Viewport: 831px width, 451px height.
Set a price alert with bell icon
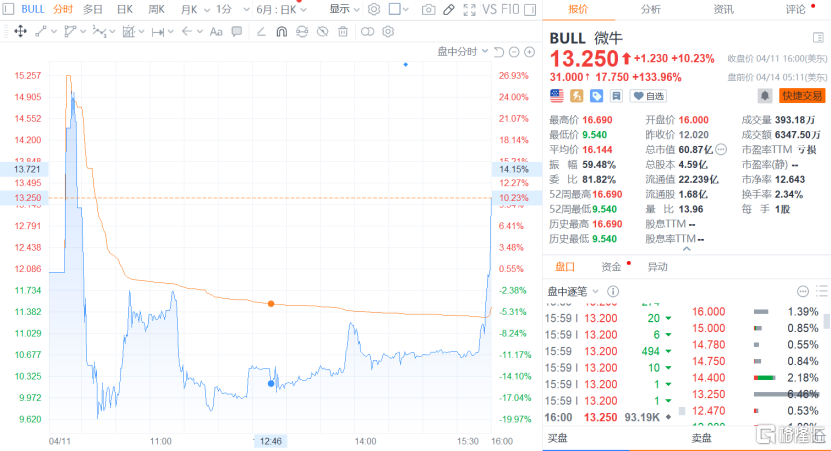tap(764, 96)
